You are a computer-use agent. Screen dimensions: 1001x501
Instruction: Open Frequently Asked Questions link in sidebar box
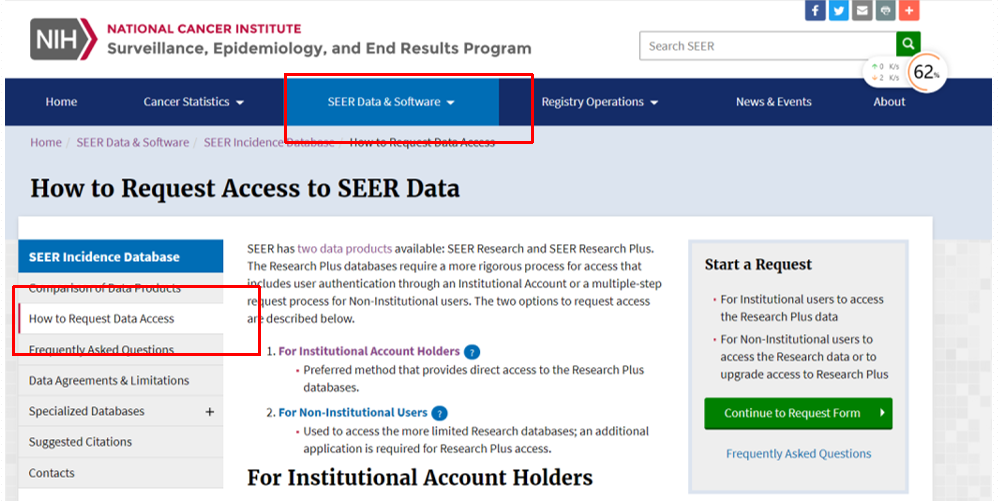click(x=798, y=454)
